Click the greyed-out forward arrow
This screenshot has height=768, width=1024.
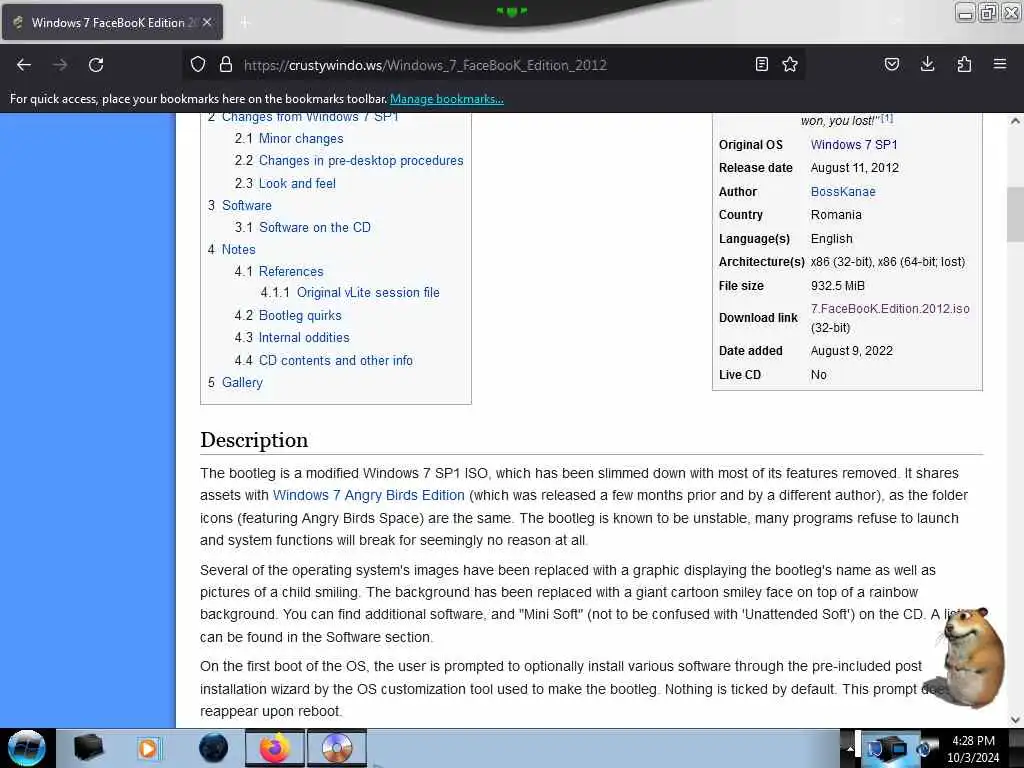[x=60, y=65]
